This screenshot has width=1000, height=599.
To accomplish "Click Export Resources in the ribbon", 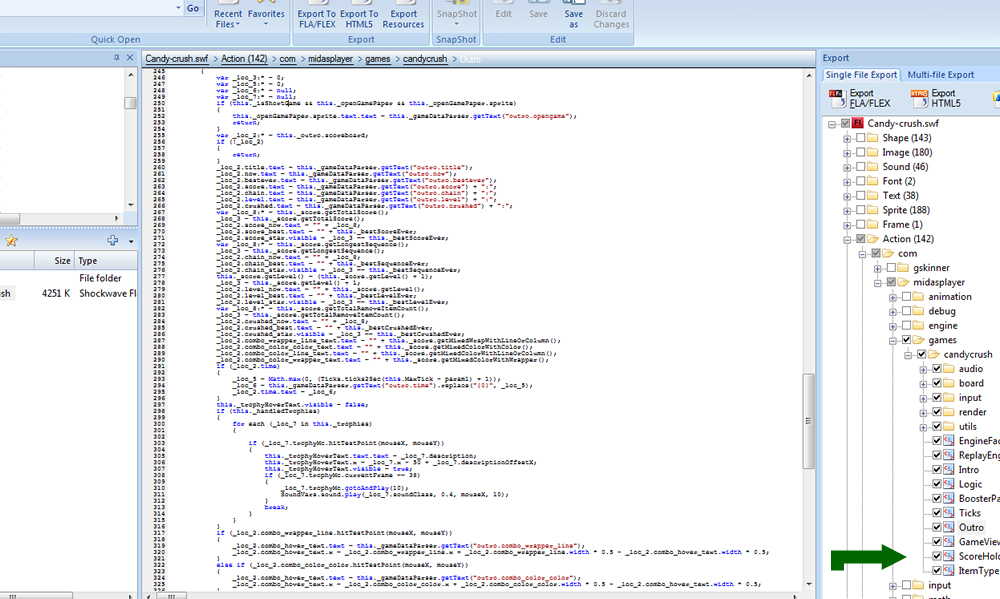I will coord(403,19).
